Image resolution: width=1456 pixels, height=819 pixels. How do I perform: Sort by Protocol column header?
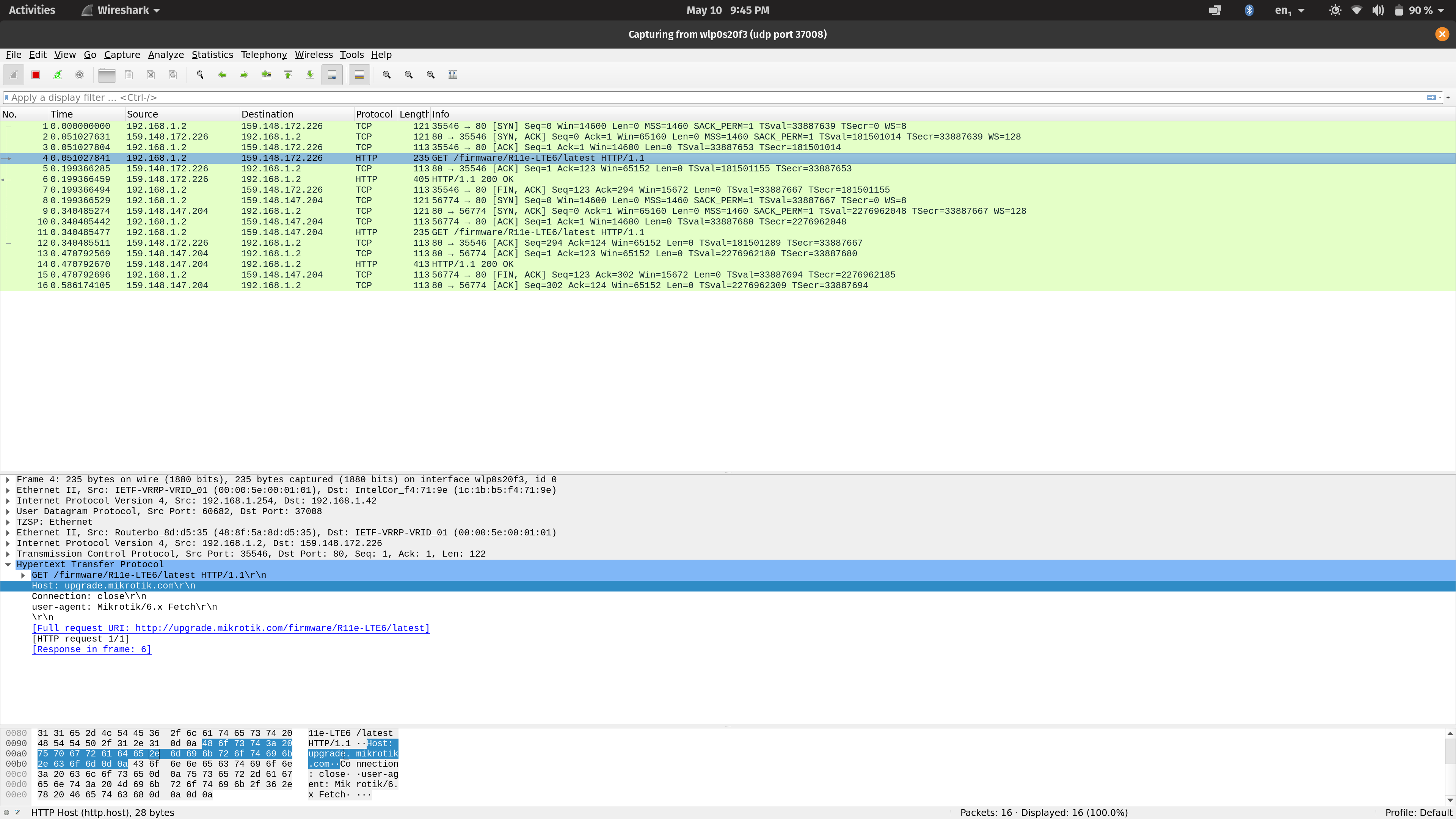[375, 114]
